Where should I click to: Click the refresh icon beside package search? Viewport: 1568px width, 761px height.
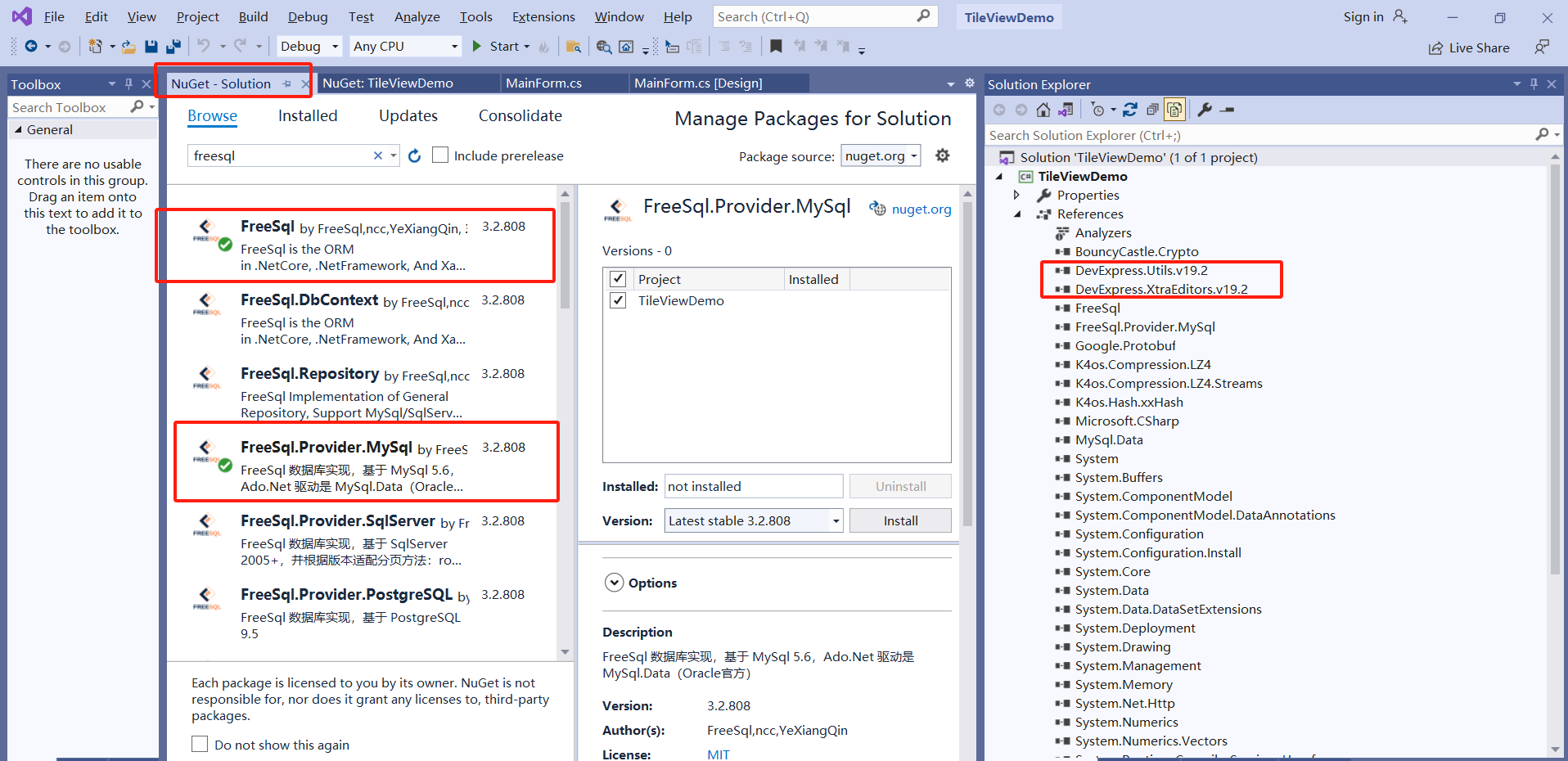415,155
